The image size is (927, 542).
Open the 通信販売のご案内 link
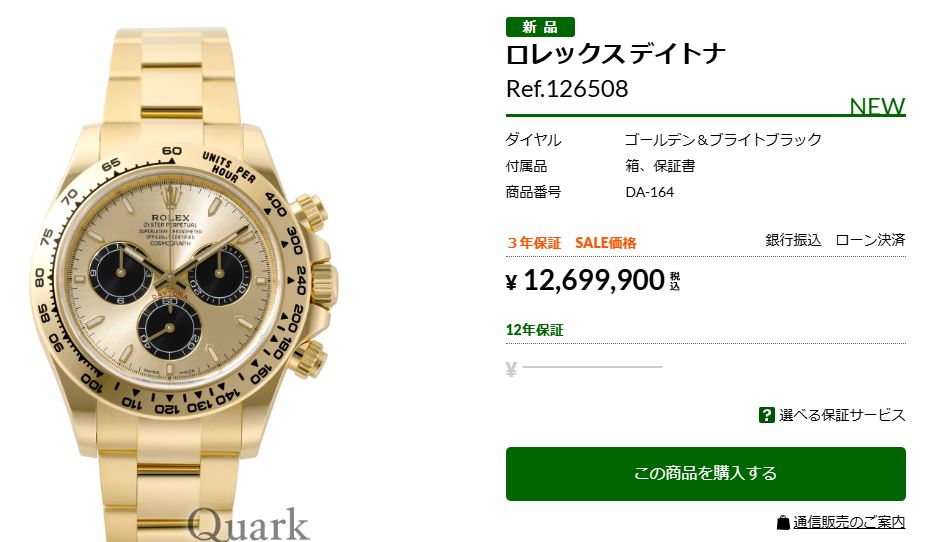pyautogui.click(x=849, y=522)
